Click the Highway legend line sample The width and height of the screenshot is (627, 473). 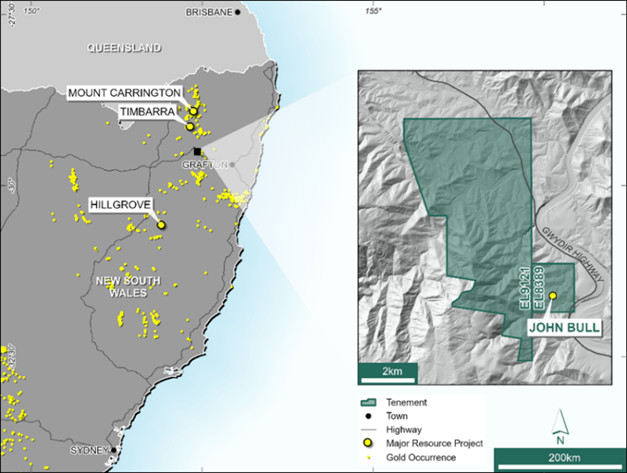pos(370,428)
